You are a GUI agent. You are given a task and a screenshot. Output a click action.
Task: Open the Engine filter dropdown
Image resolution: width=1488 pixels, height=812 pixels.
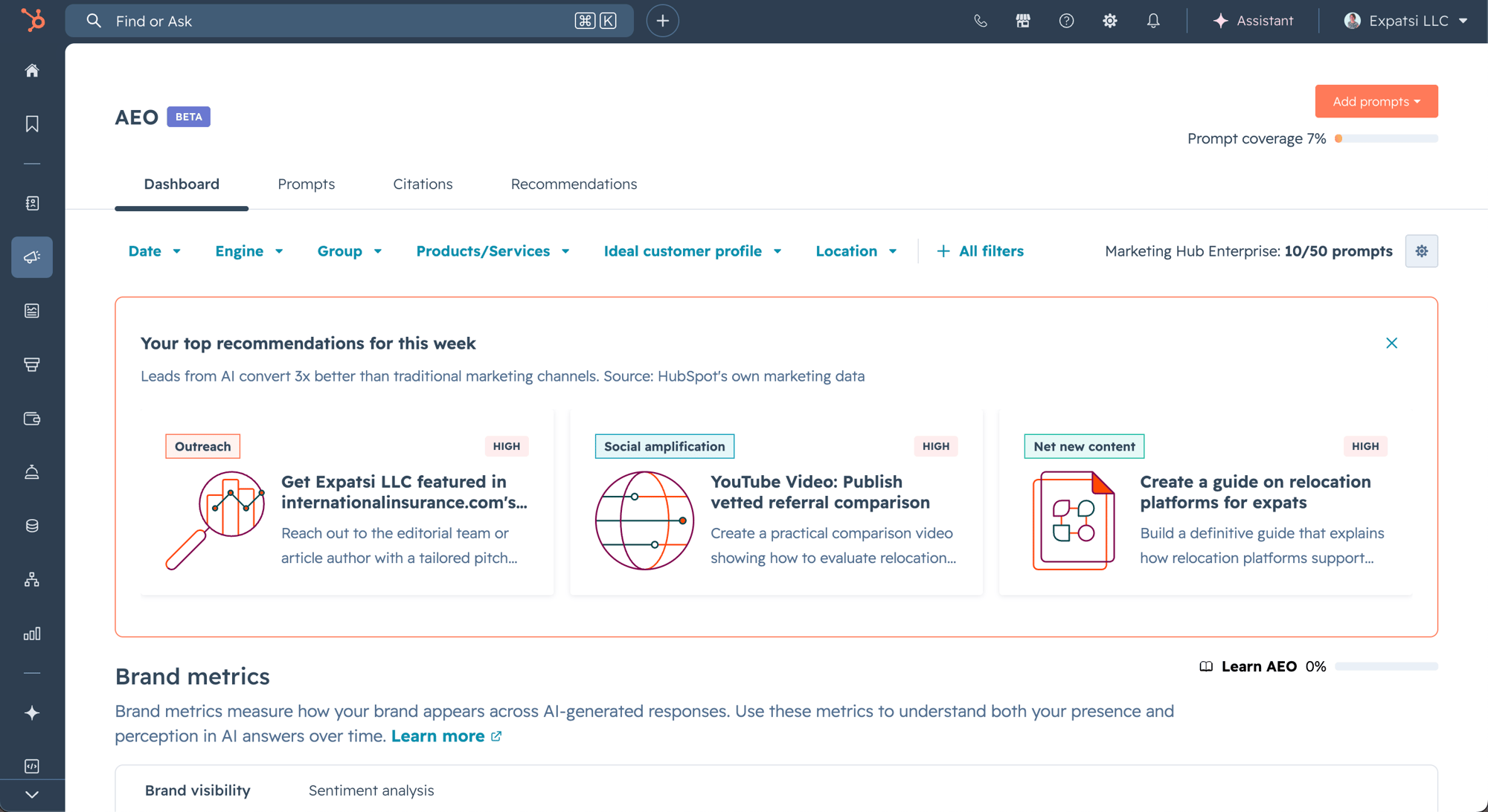click(249, 251)
